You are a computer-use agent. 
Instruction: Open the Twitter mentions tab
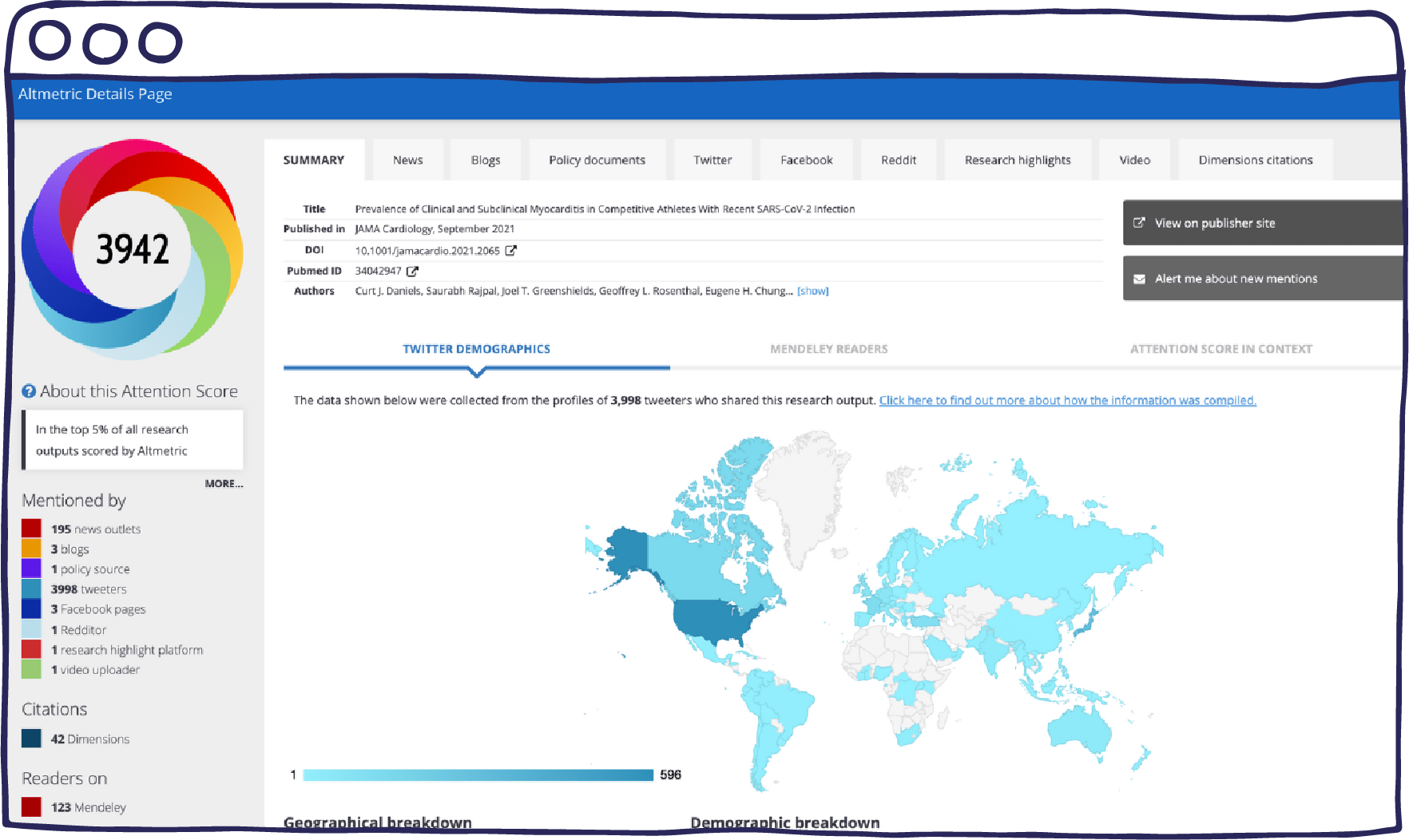[712, 160]
